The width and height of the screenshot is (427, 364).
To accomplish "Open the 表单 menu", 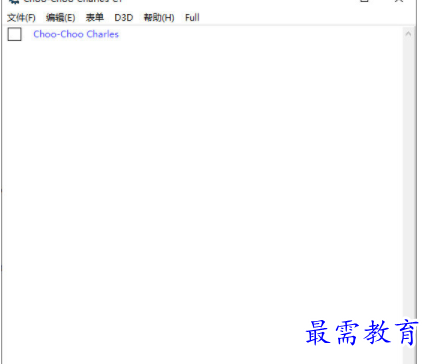I will pos(95,18).
